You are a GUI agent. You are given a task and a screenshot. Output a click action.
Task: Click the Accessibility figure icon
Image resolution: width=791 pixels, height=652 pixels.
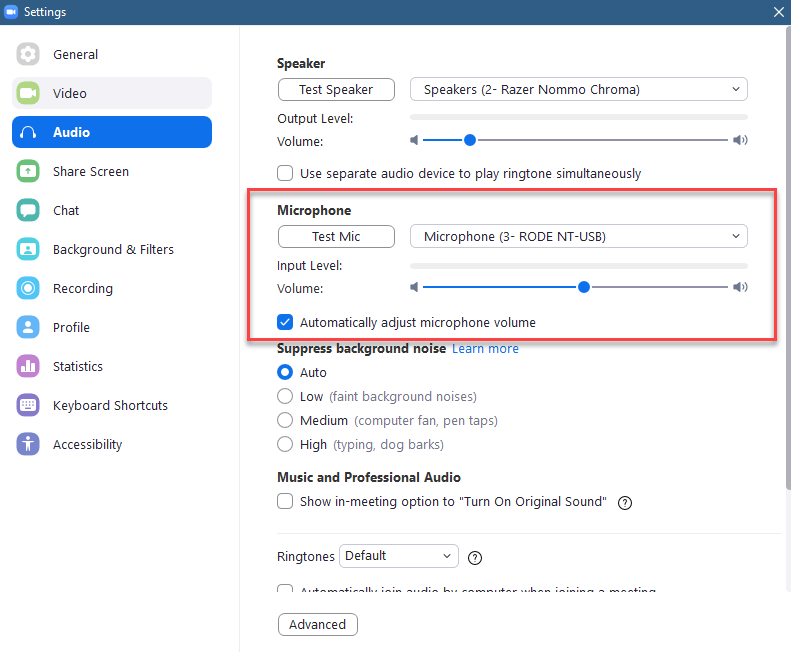pyautogui.click(x=28, y=444)
